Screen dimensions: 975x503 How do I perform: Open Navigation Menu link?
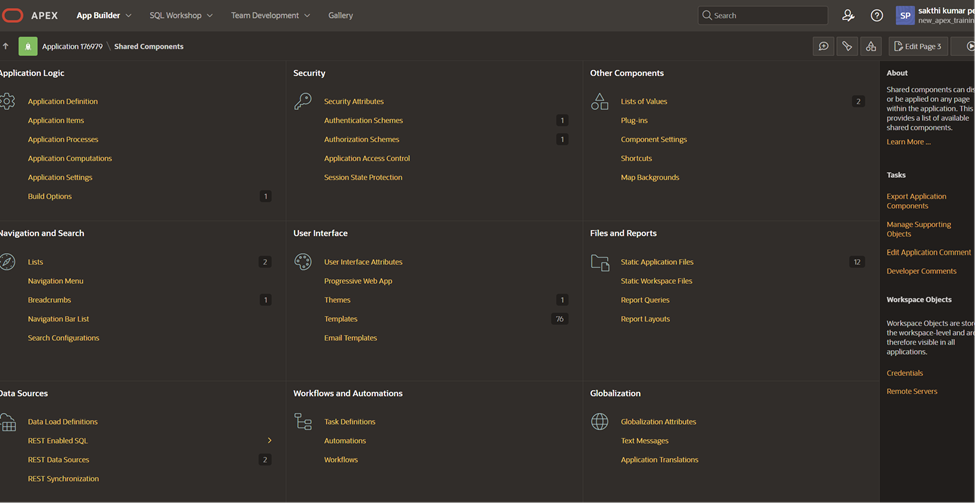(x=55, y=281)
